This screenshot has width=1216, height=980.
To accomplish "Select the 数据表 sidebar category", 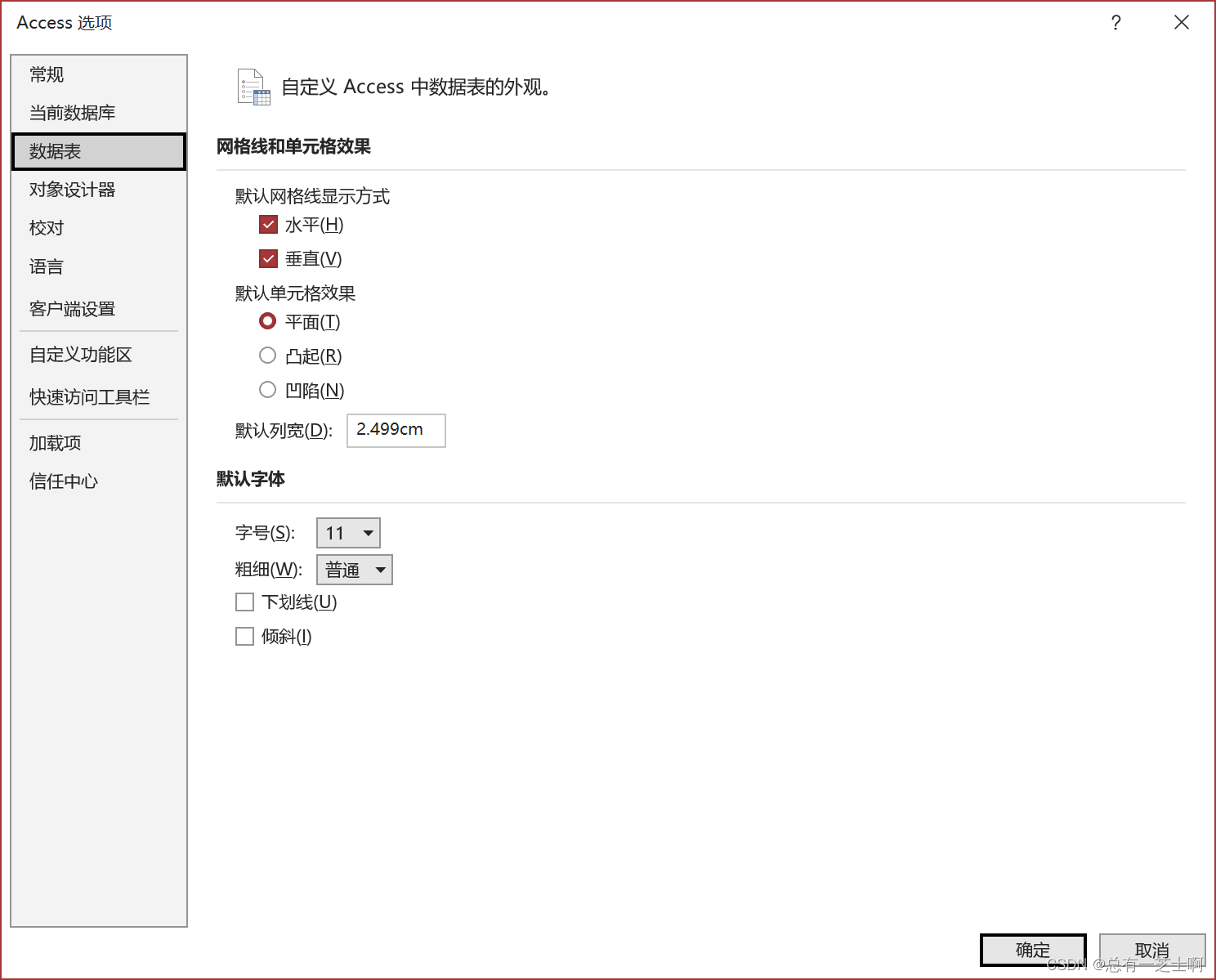I will pos(99,151).
